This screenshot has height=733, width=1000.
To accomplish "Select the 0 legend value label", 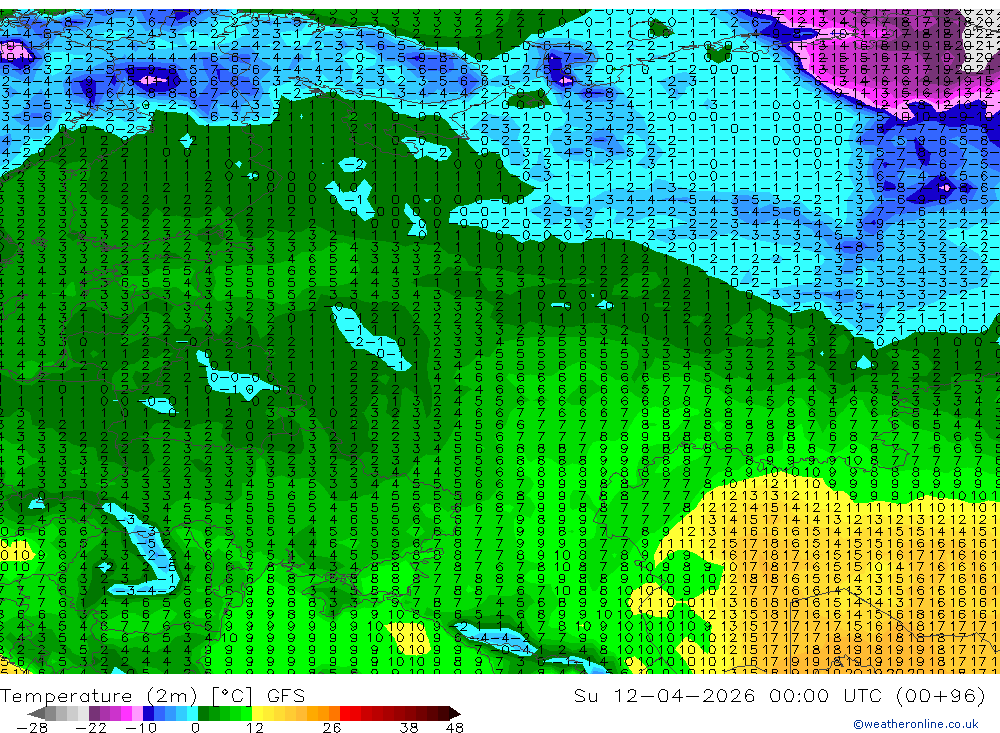I will (196, 727).
